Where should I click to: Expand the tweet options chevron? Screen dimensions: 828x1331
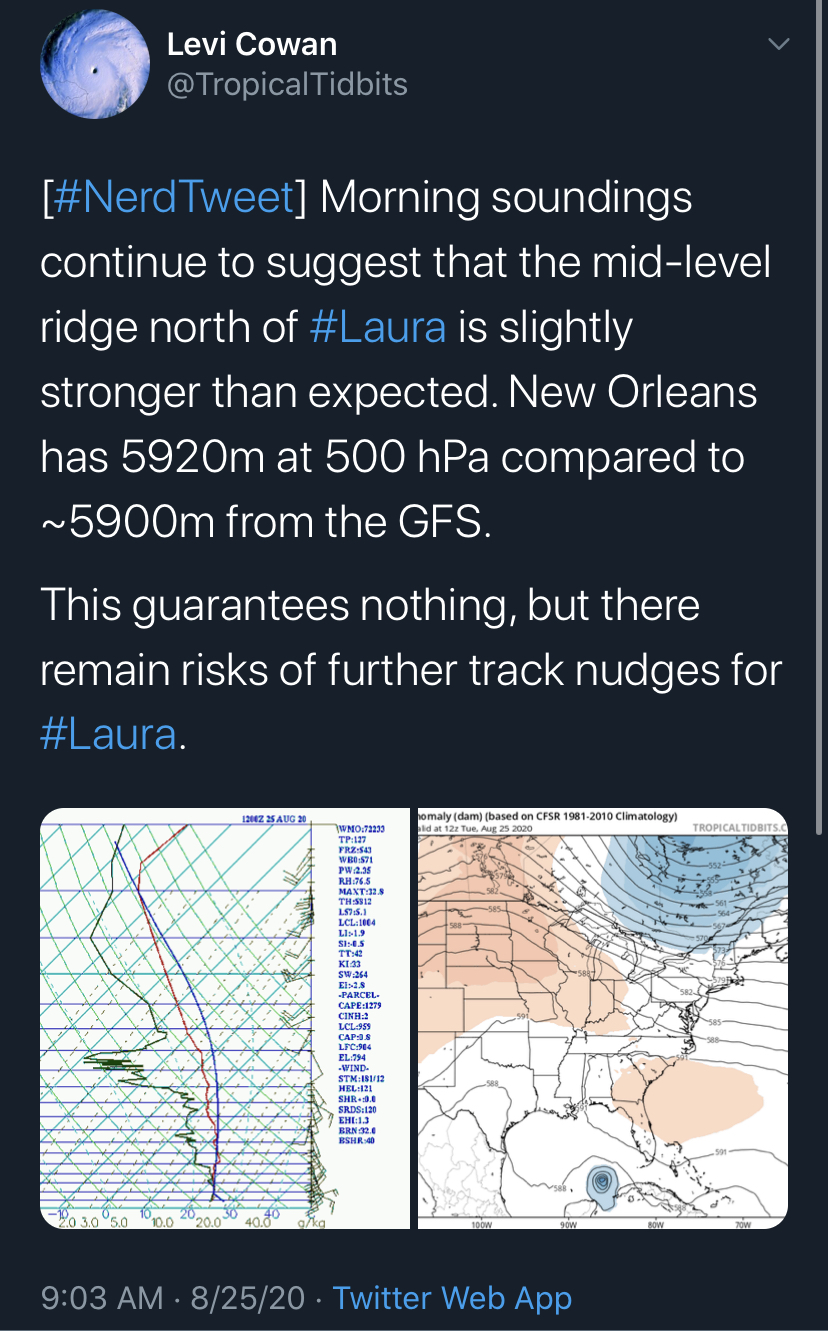778,45
